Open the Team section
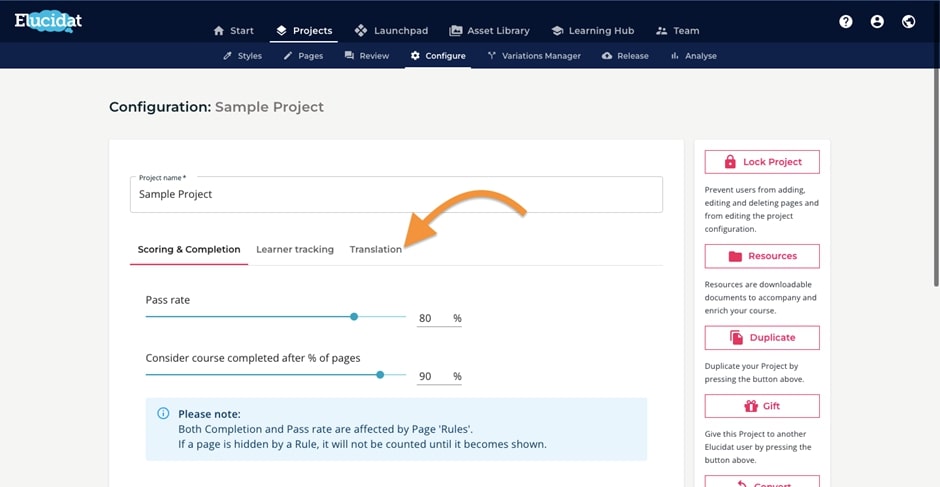The image size is (940, 487). pos(677,31)
